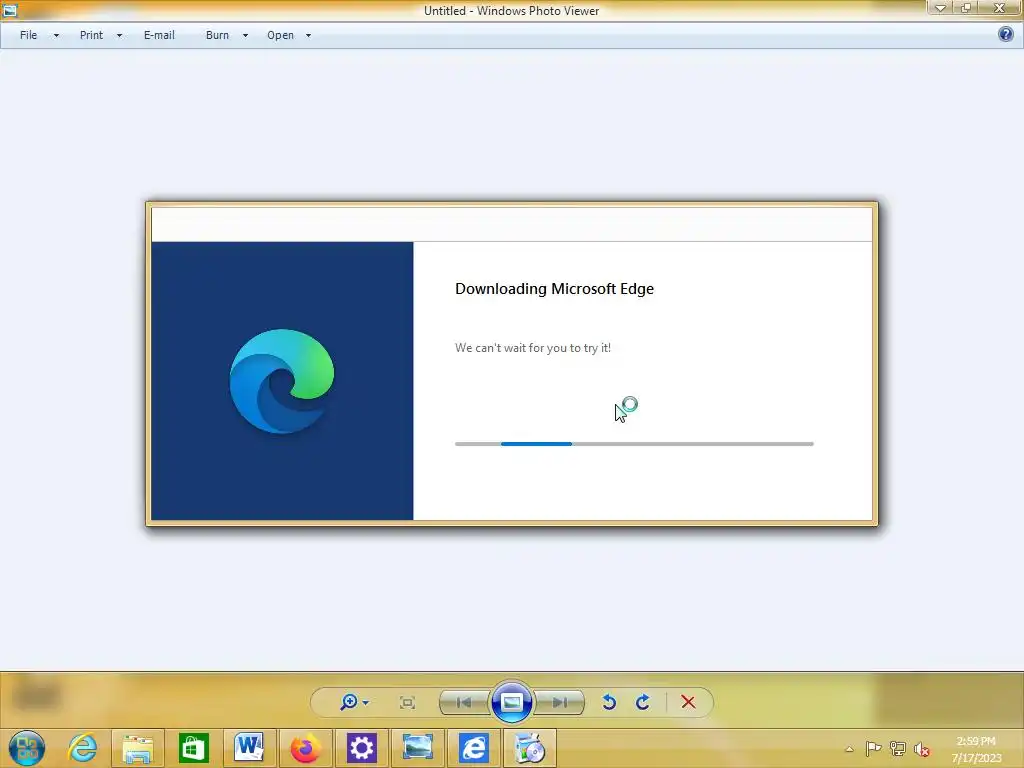Rotate the photo counterclockwise
The image size is (1024, 768).
coord(609,702)
